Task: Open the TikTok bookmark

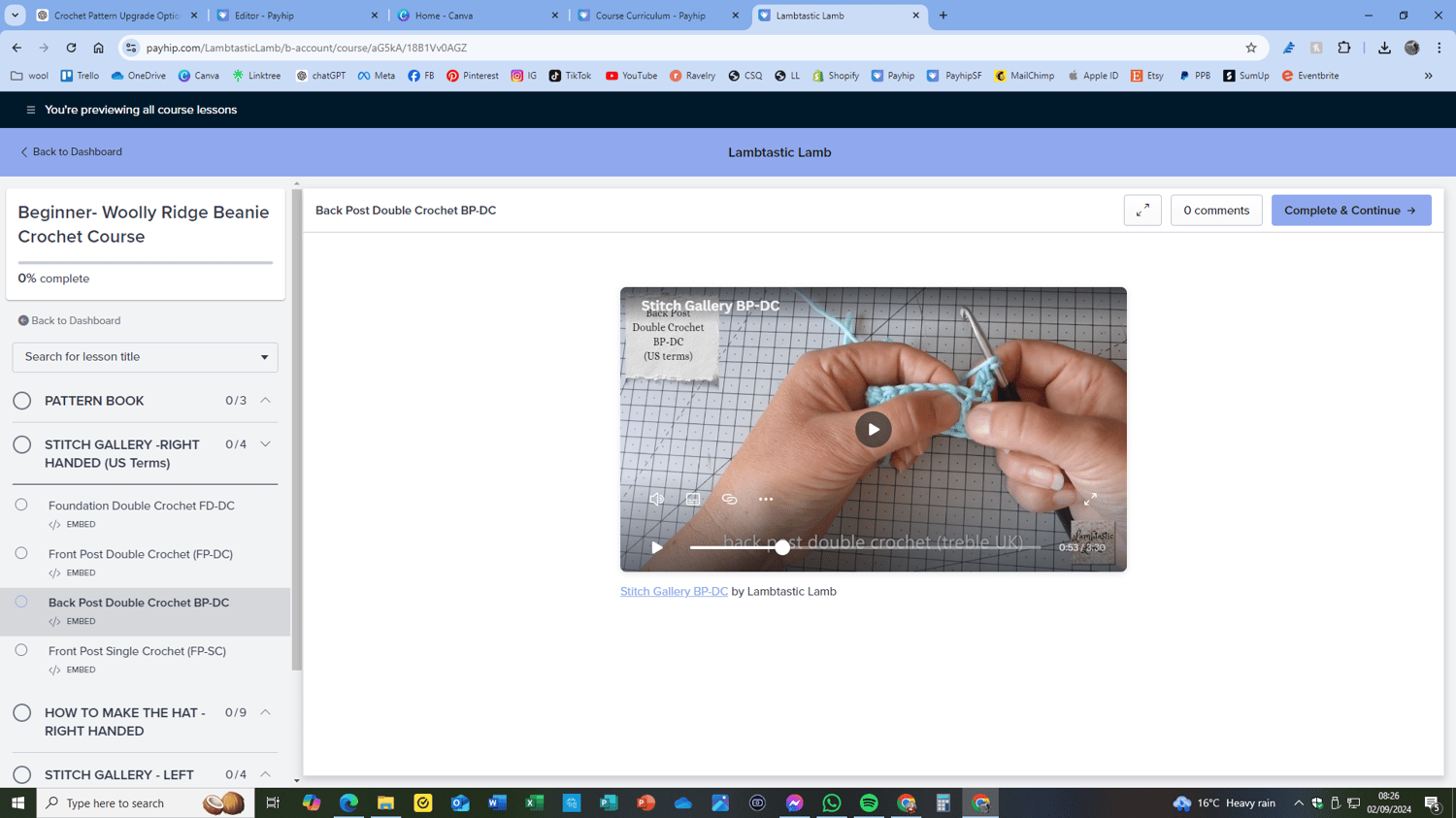Action: tap(570, 76)
